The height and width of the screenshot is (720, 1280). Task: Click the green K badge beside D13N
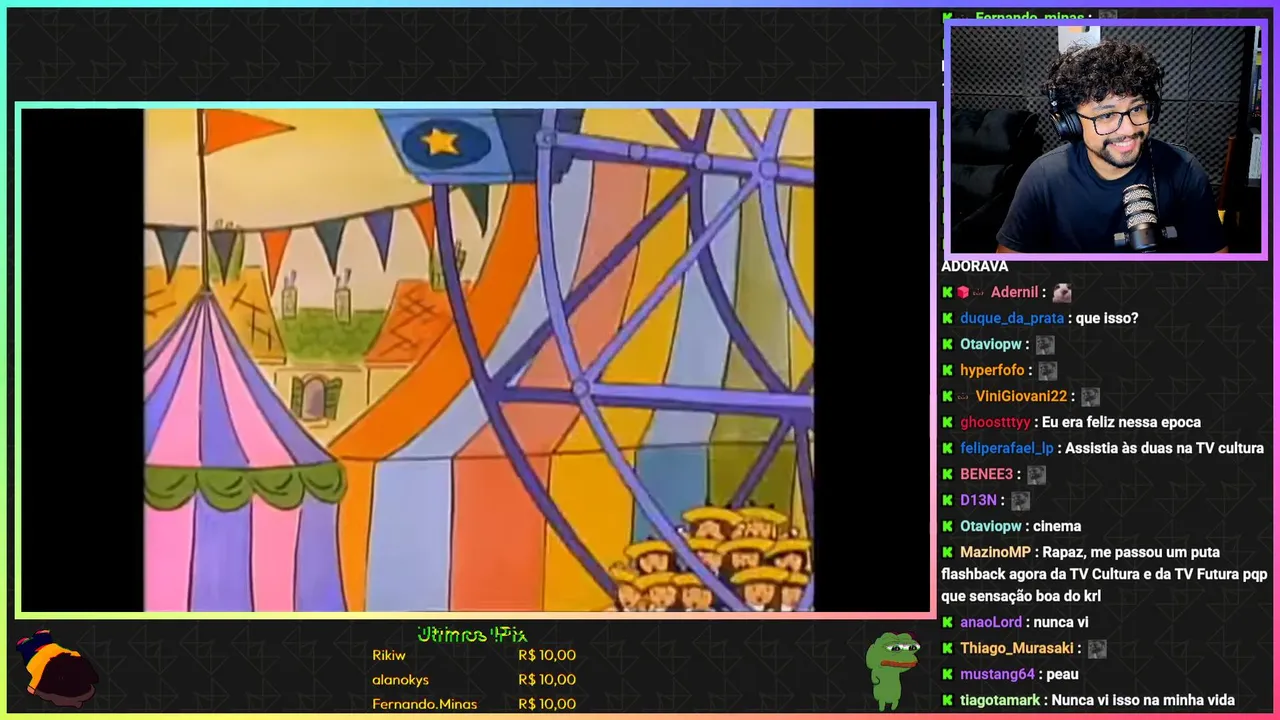[x=947, y=500]
